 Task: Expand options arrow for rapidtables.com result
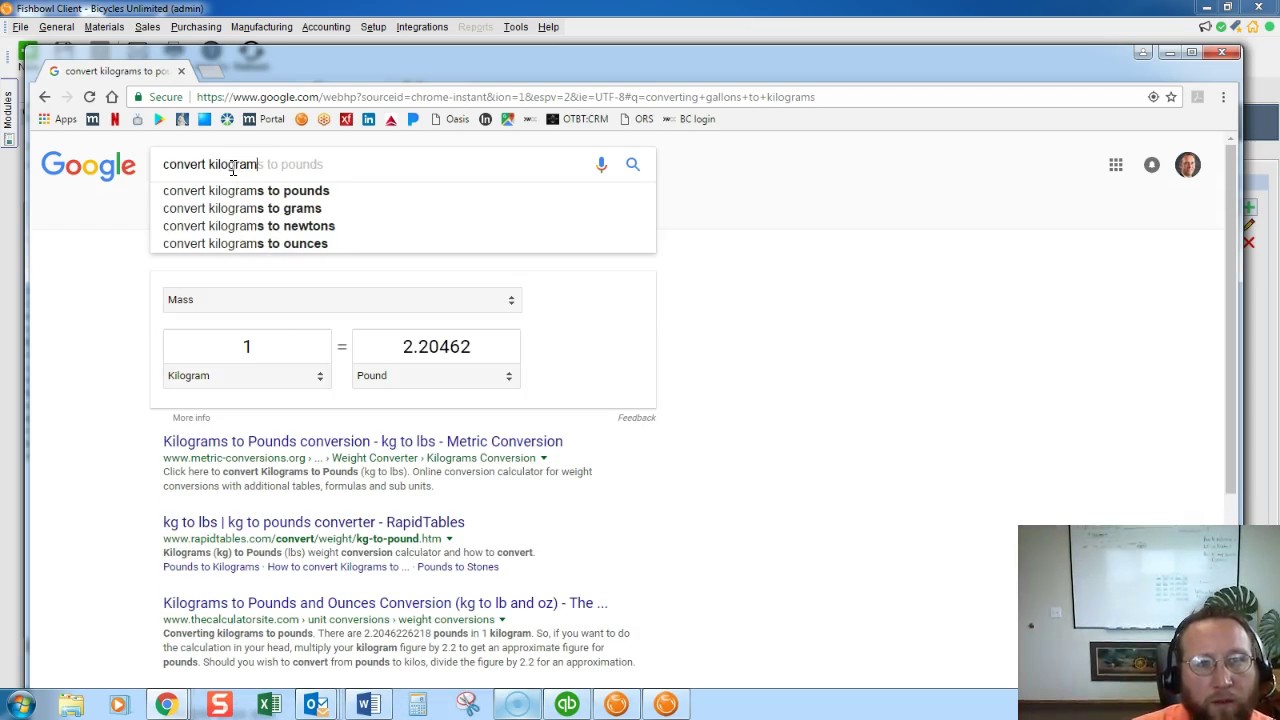[x=449, y=539]
